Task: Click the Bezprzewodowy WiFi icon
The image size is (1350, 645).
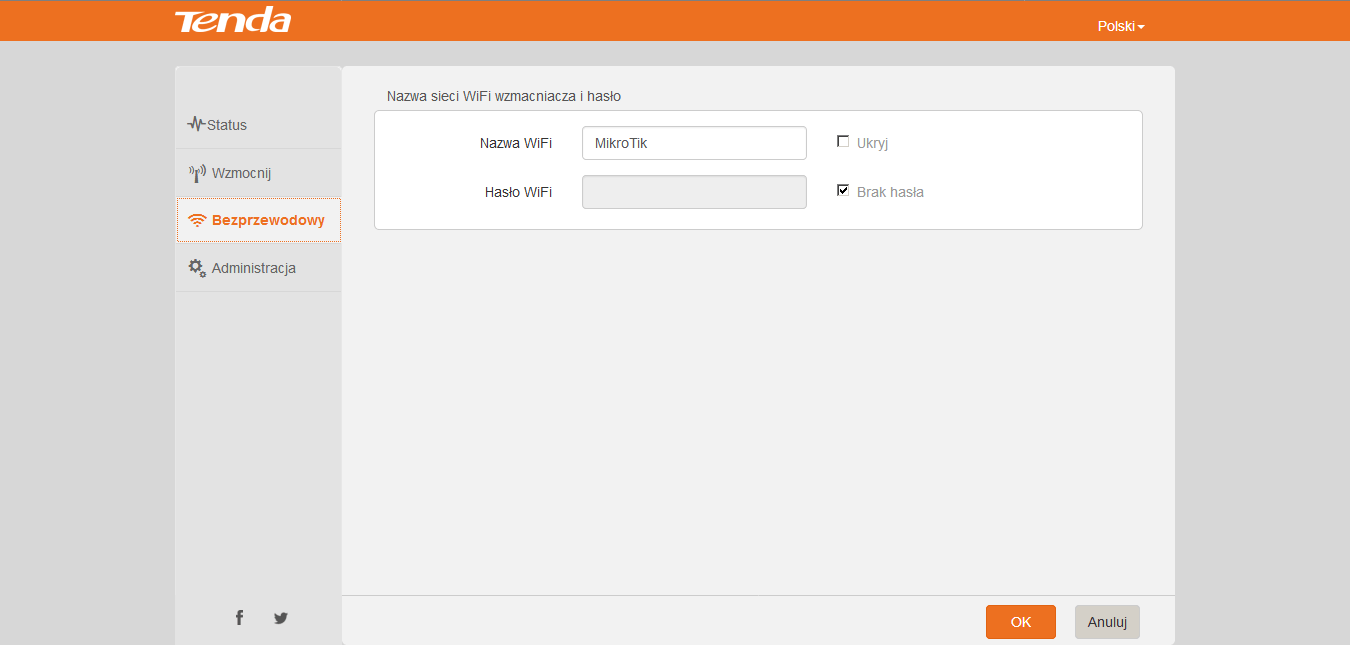Action: tap(197, 221)
